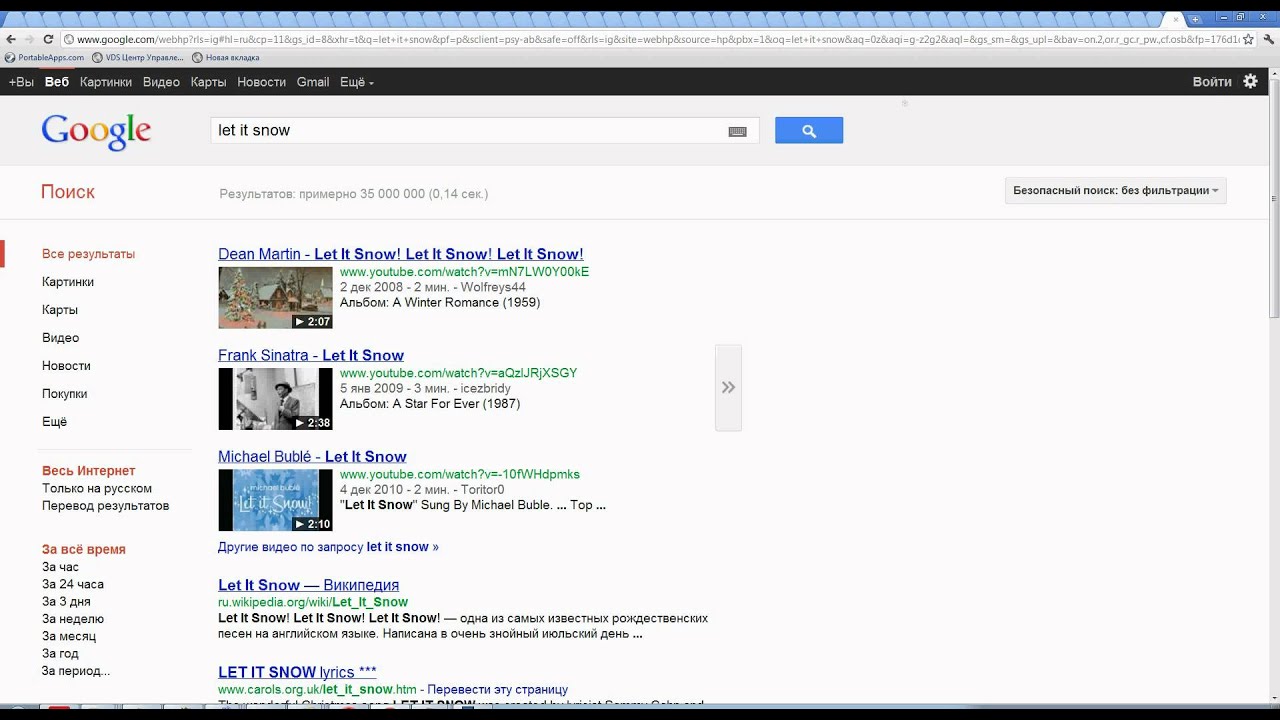The image size is (1280, 720).
Task: Filter results Только на русском
Action: click(97, 488)
